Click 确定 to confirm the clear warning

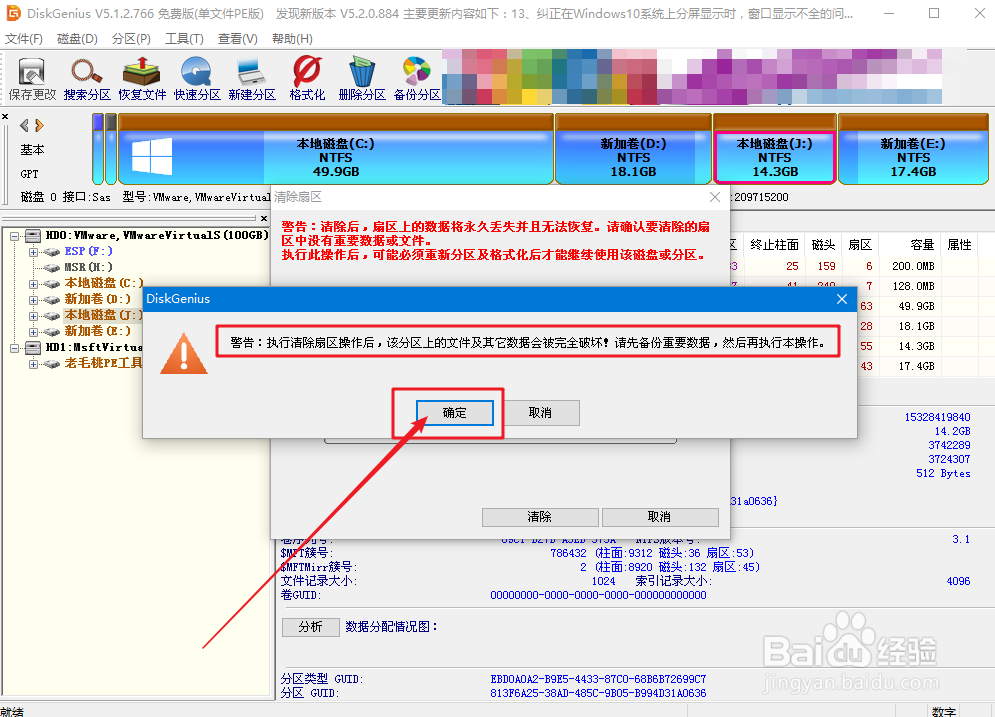(x=455, y=412)
